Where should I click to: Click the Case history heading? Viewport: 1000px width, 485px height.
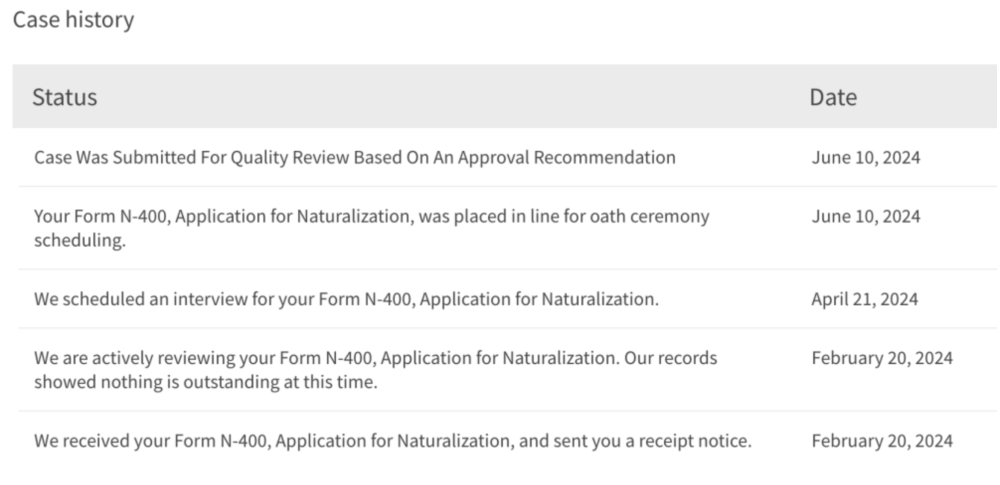point(73,20)
